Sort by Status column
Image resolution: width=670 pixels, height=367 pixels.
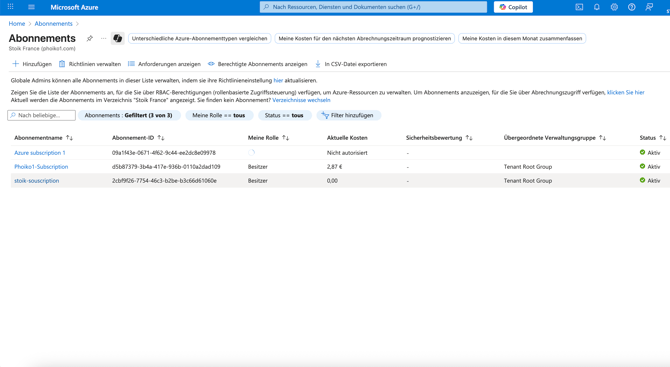tap(652, 138)
